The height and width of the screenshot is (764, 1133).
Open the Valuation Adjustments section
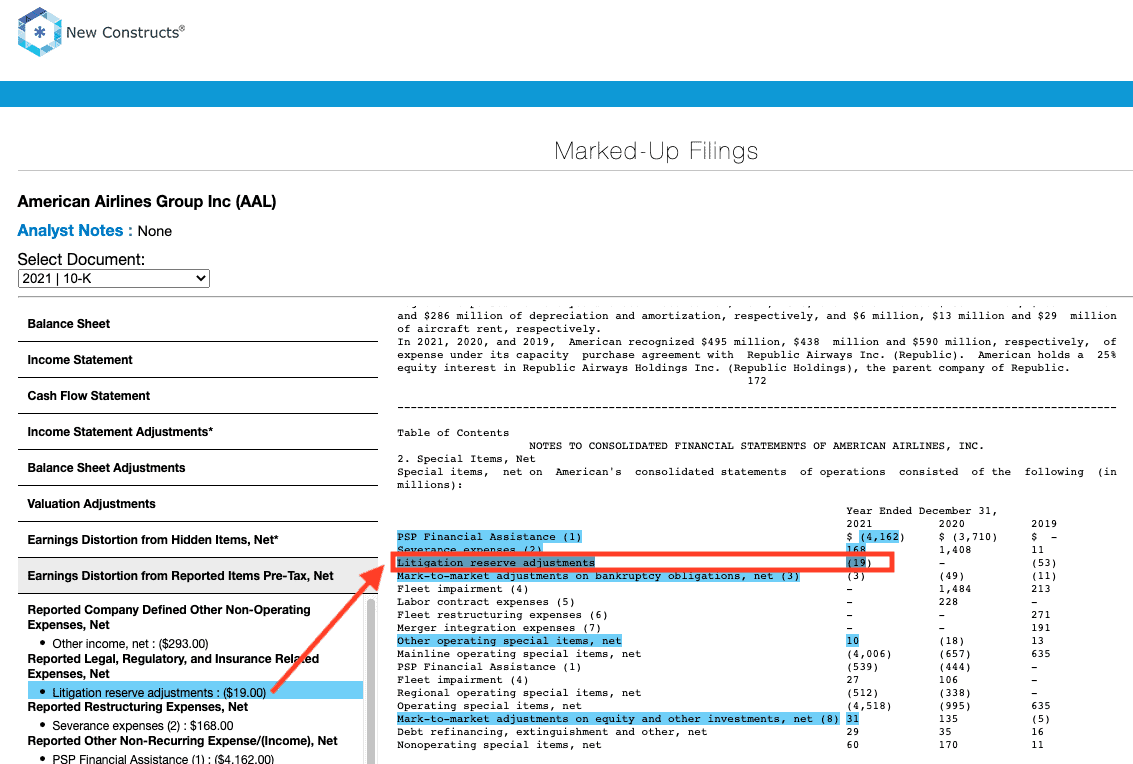(198, 504)
